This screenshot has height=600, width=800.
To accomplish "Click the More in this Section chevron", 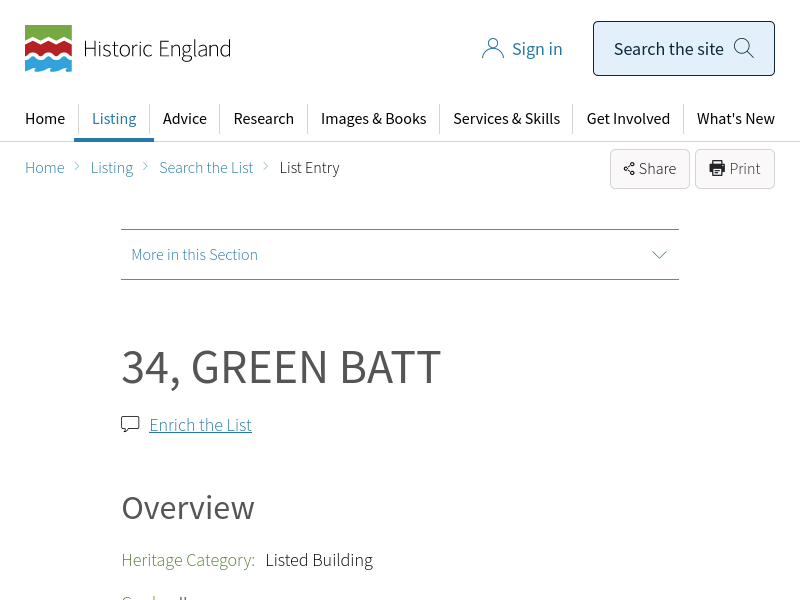I will click(x=659, y=255).
